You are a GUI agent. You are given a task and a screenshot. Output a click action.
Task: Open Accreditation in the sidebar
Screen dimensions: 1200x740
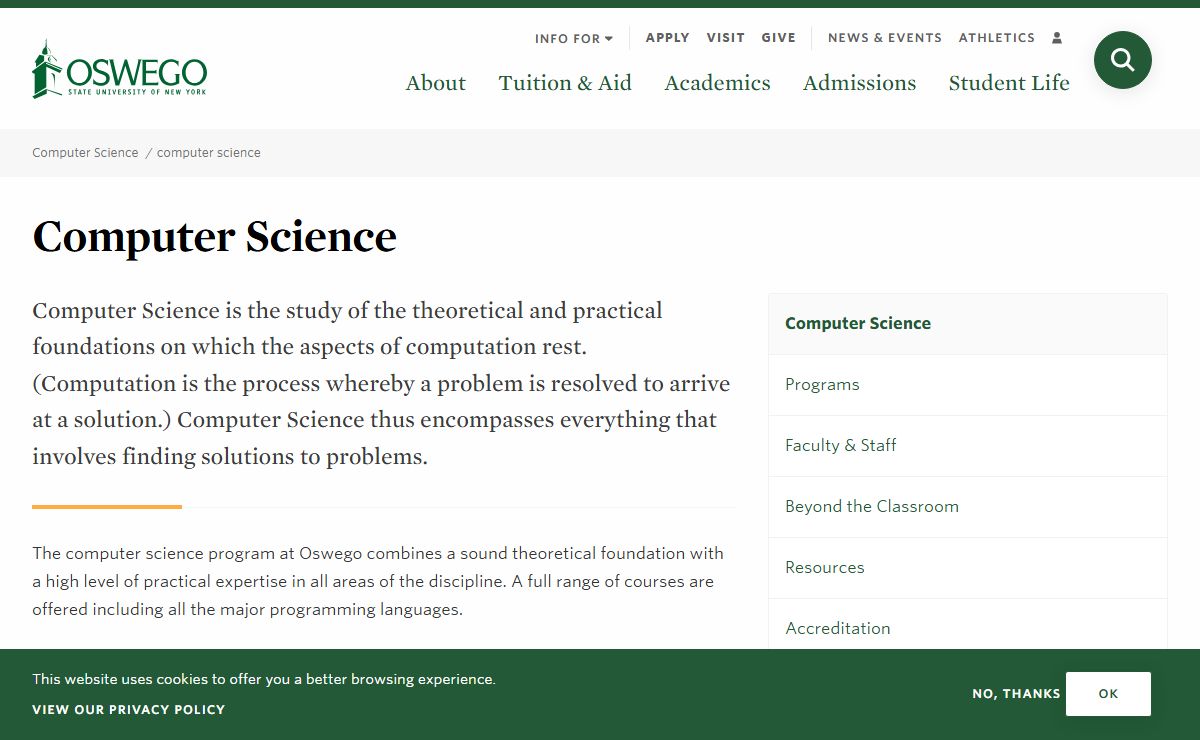tap(968, 625)
